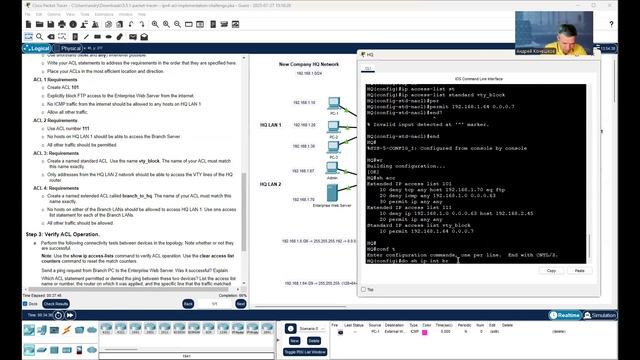Click the Zoom In magnifier icon
Image resolution: width=640 pixels, height=360 pixels.
[x=155, y=24]
